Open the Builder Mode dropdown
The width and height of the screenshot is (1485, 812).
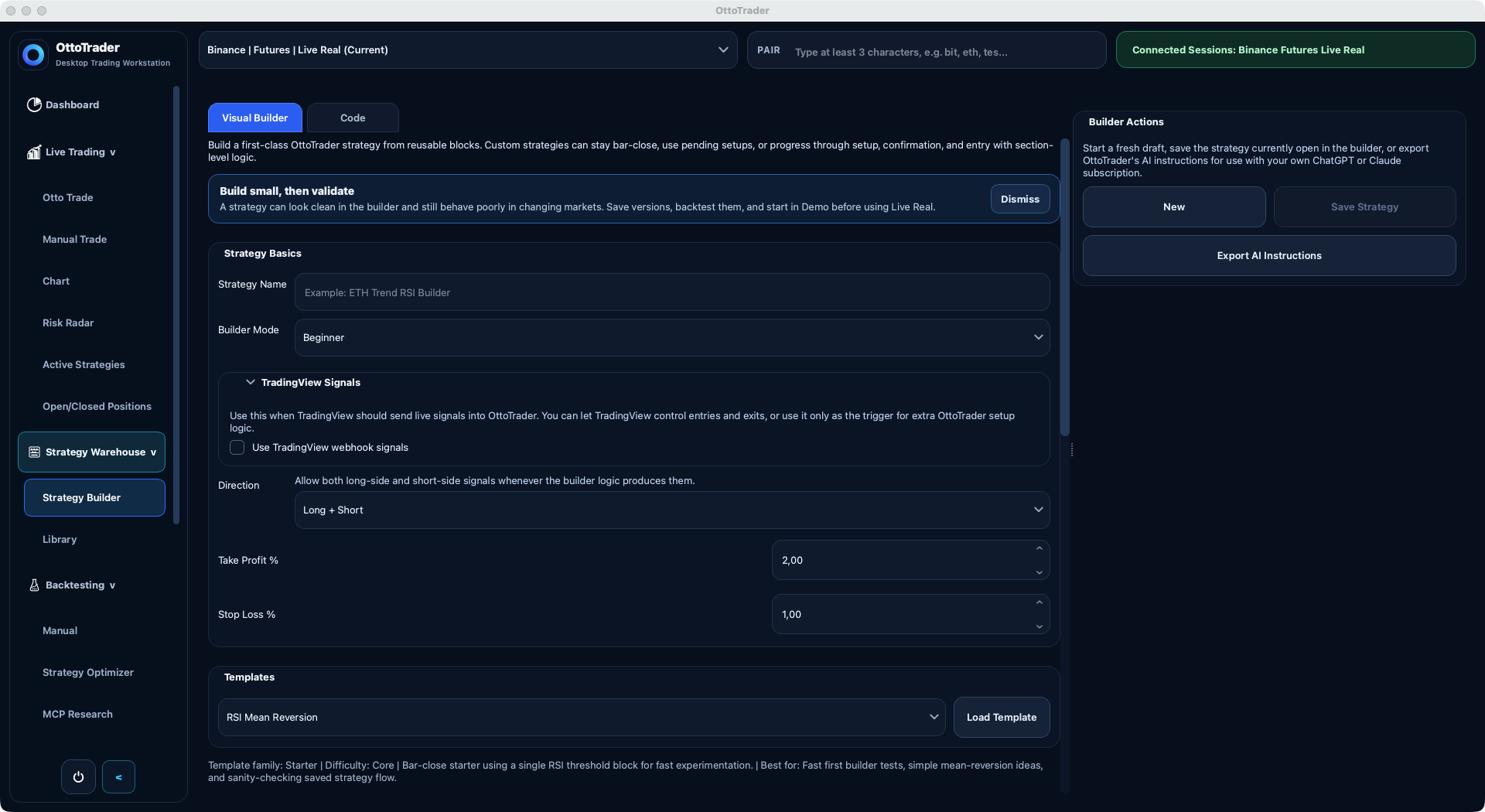pos(672,338)
